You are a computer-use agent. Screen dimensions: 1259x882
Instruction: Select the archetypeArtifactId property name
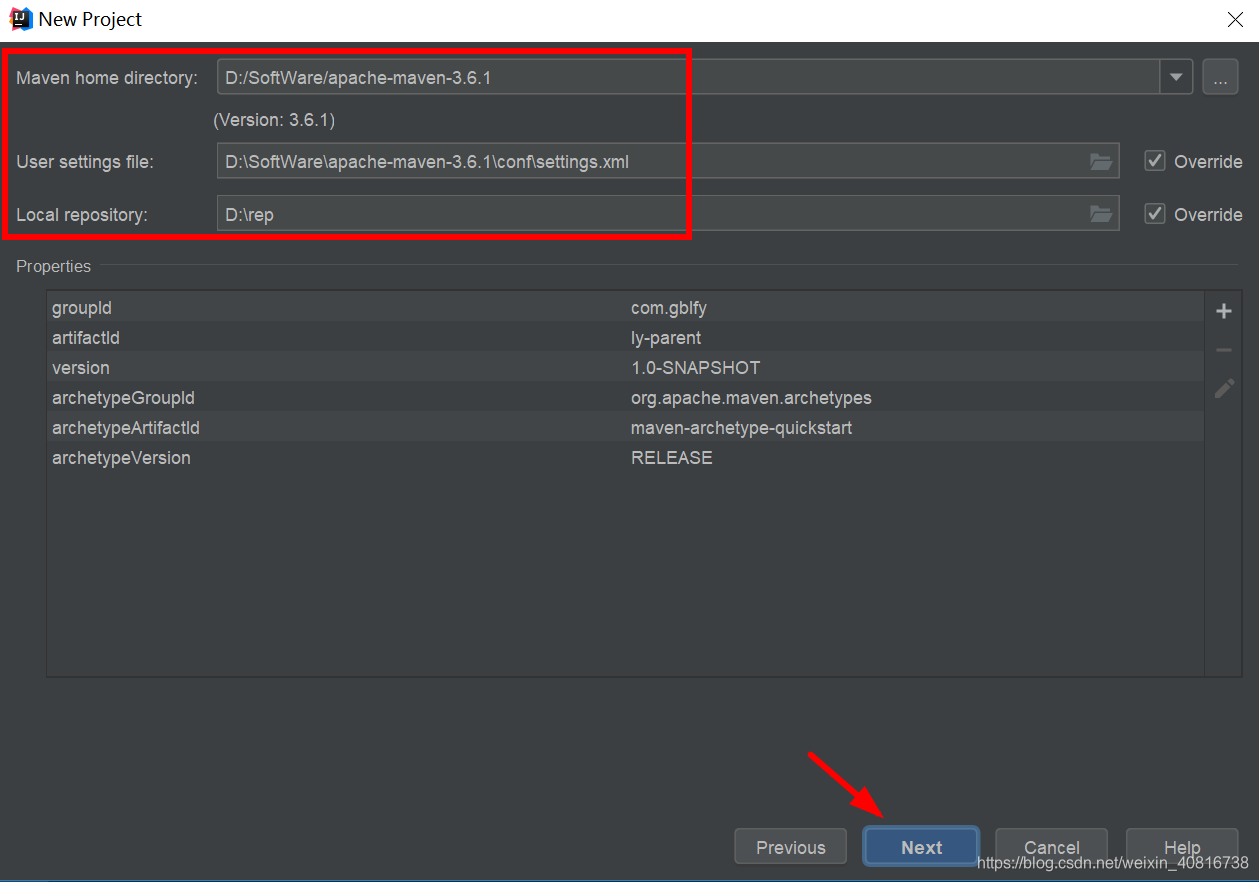(x=126, y=428)
